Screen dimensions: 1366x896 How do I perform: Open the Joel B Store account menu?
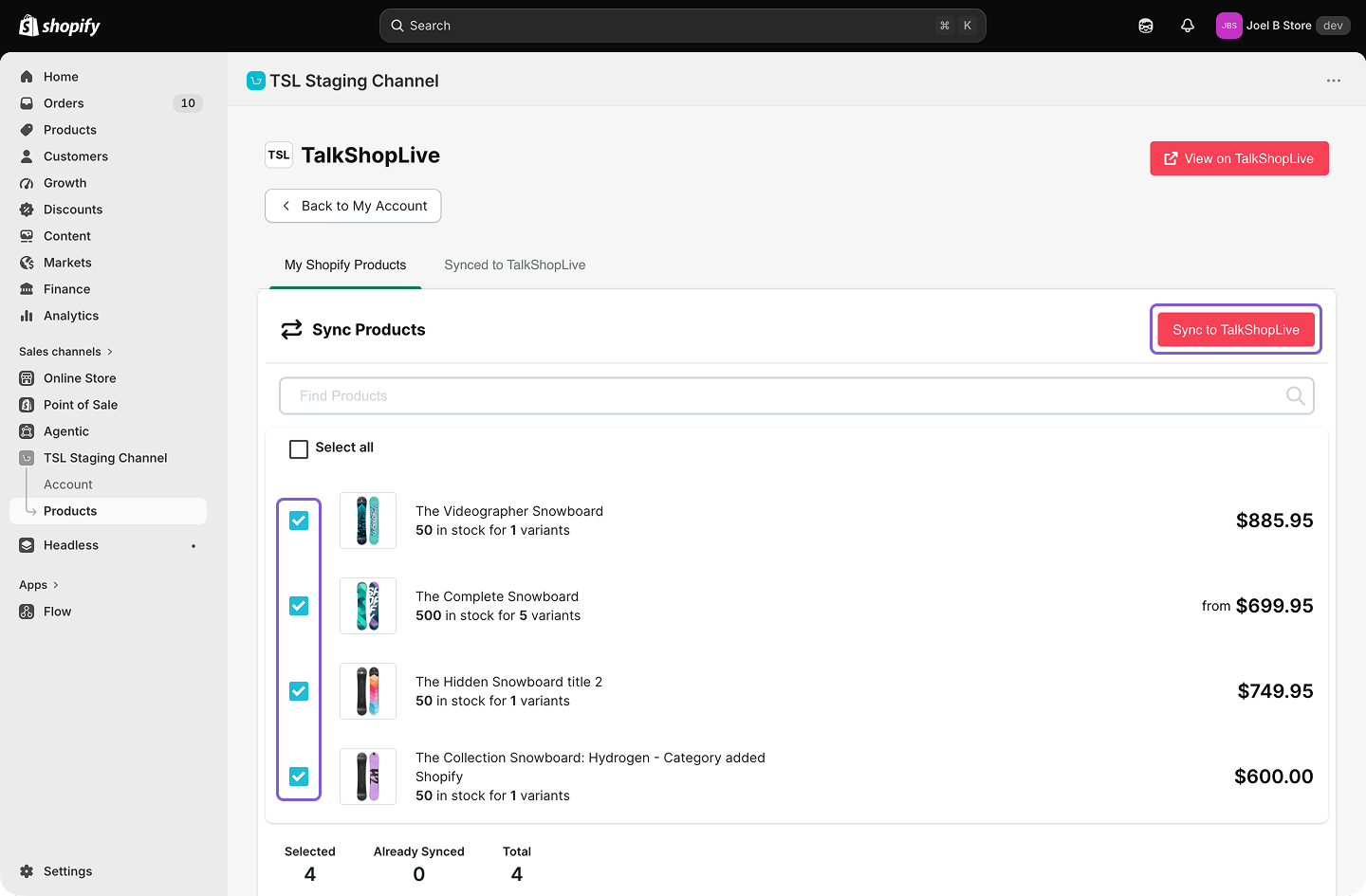(1283, 26)
